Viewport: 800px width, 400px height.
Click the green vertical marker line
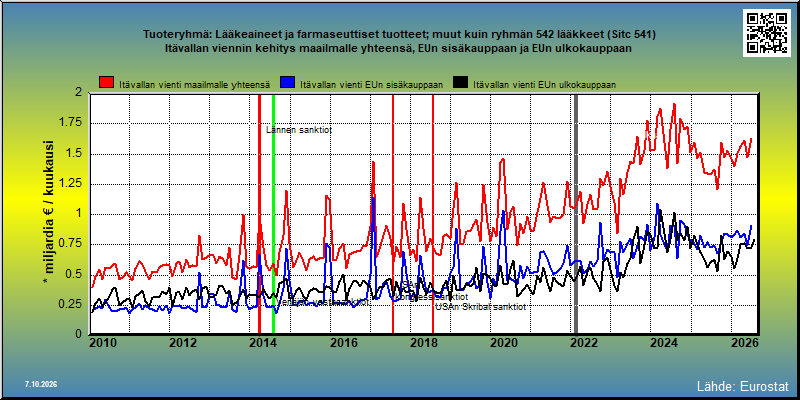pos(273,214)
